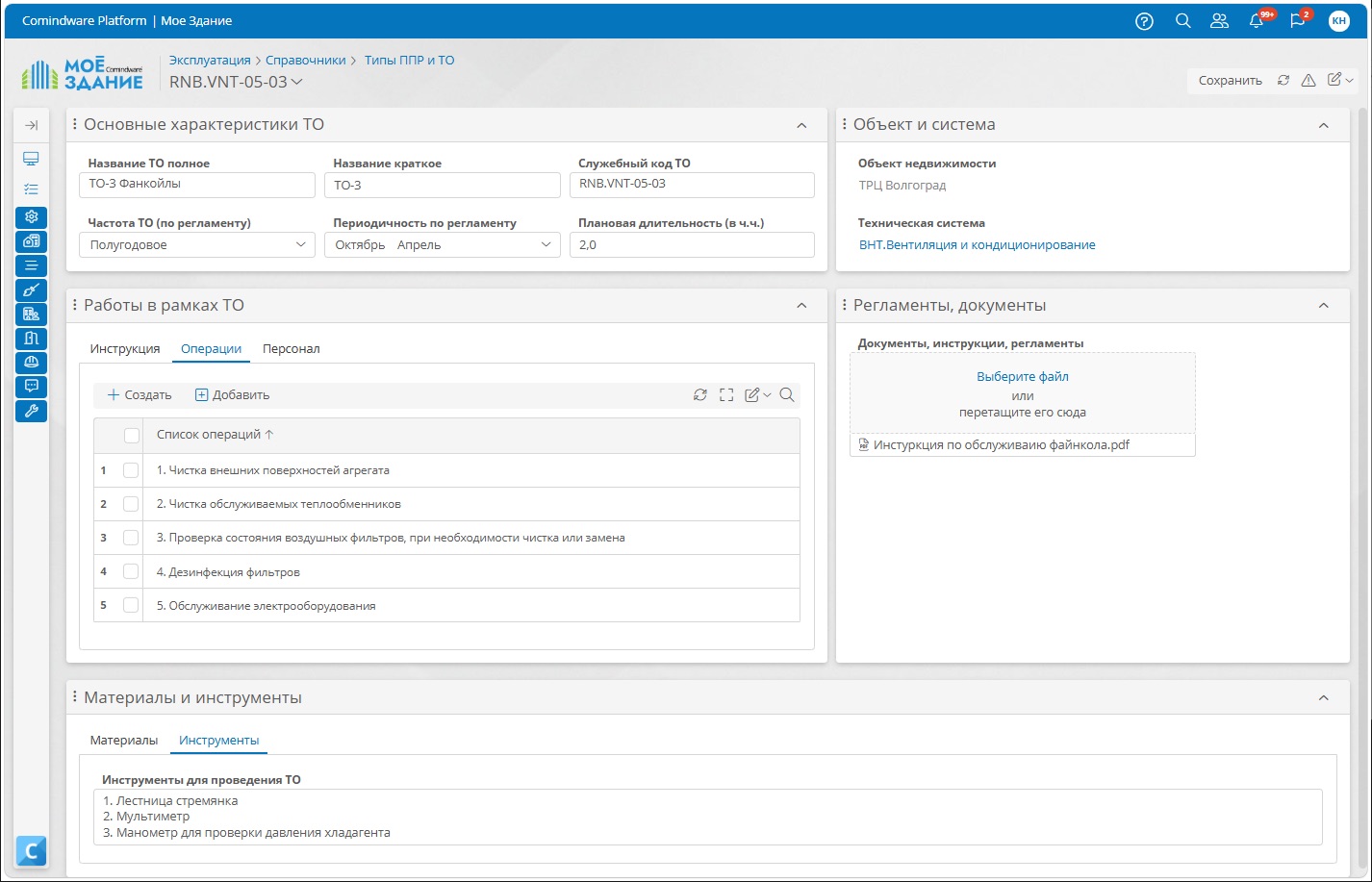The width and height of the screenshot is (1372, 882).
Task: Refresh the operations list table
Action: tap(700, 395)
